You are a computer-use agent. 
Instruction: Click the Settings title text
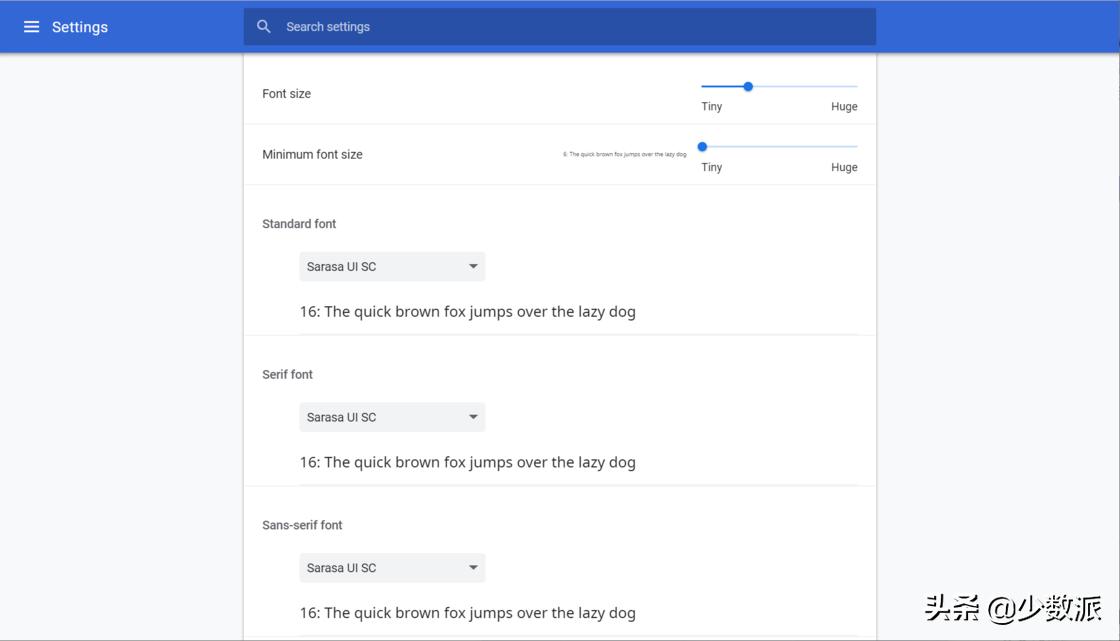[80, 27]
